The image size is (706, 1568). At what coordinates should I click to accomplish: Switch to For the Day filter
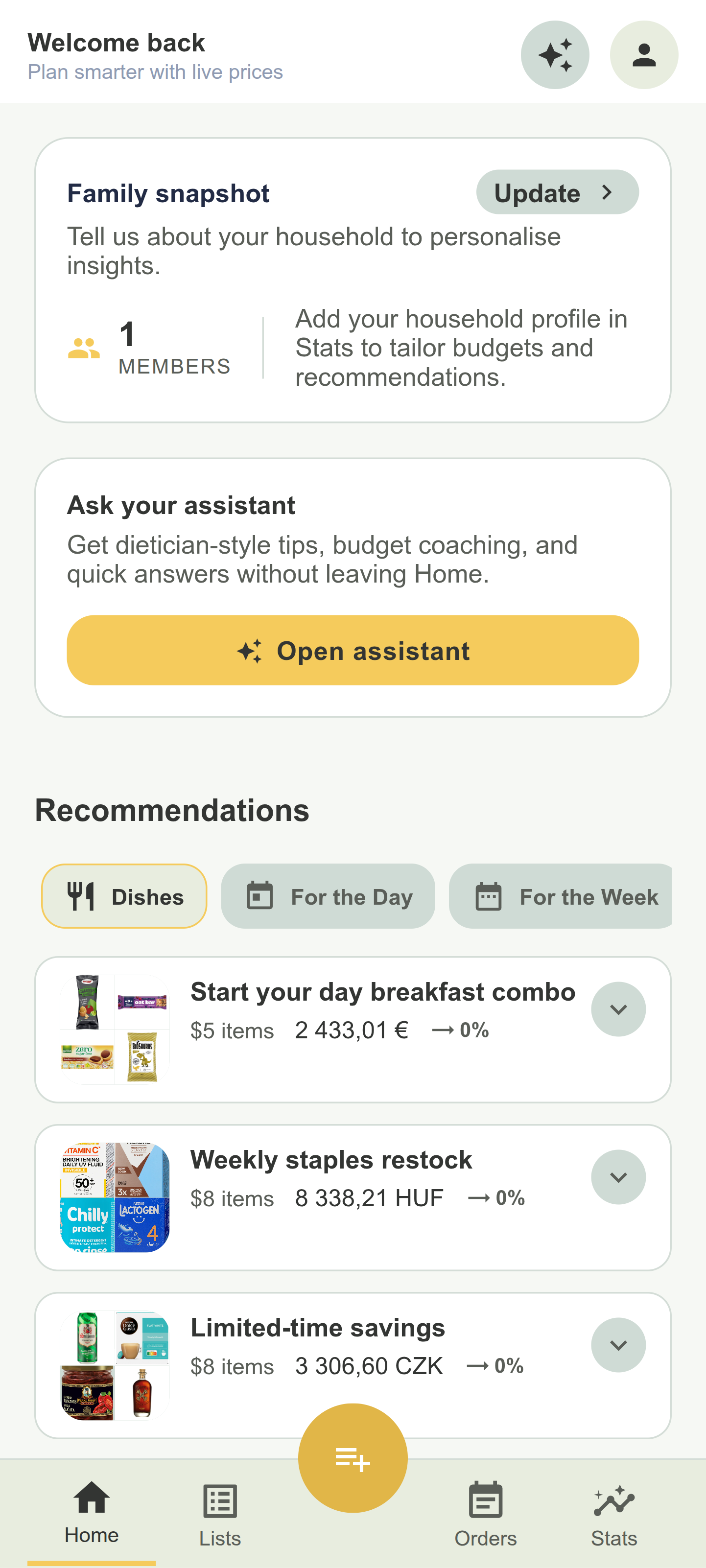[328, 896]
